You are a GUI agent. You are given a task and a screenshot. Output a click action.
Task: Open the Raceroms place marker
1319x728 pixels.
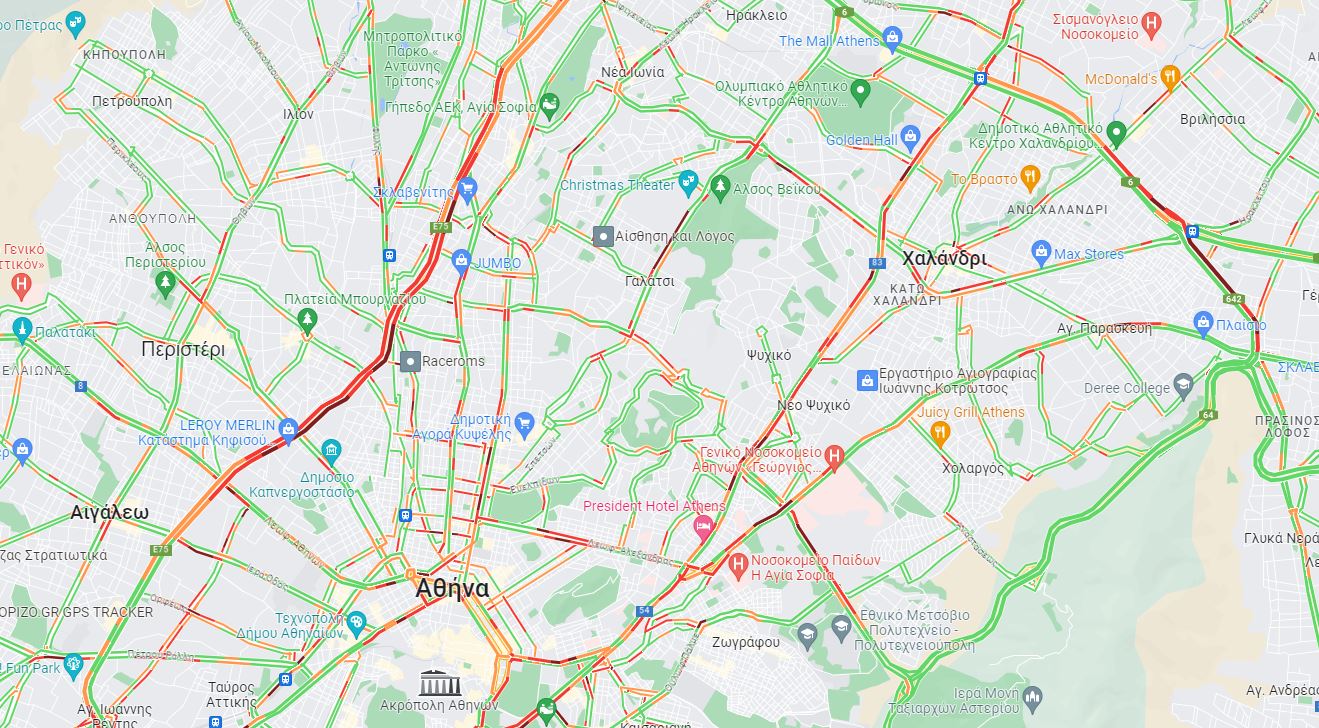410,361
